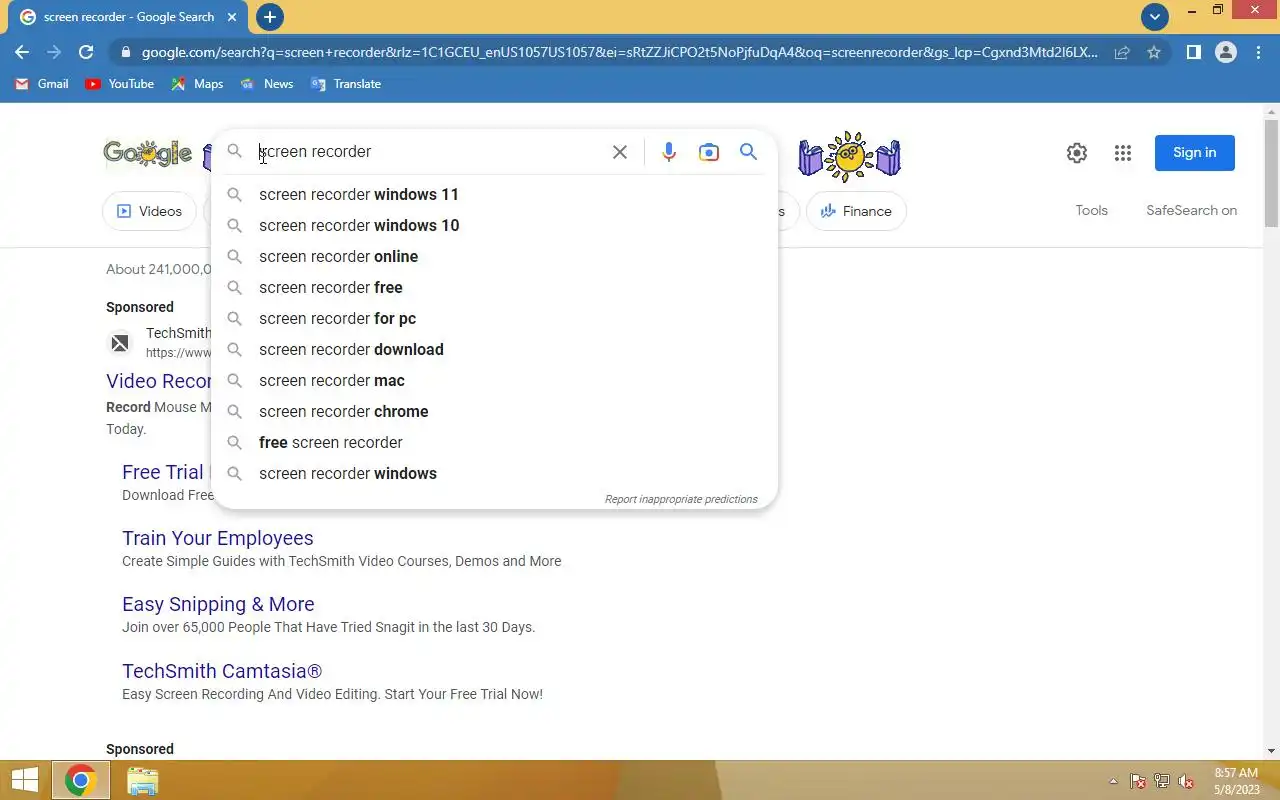This screenshot has width=1280, height=800.
Task: Click the Sign in button
Action: coord(1195,153)
